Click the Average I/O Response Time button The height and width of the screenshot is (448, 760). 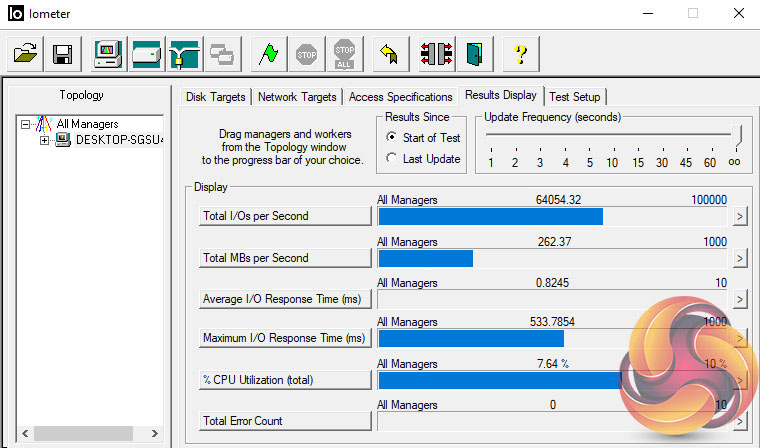pyautogui.click(x=285, y=299)
